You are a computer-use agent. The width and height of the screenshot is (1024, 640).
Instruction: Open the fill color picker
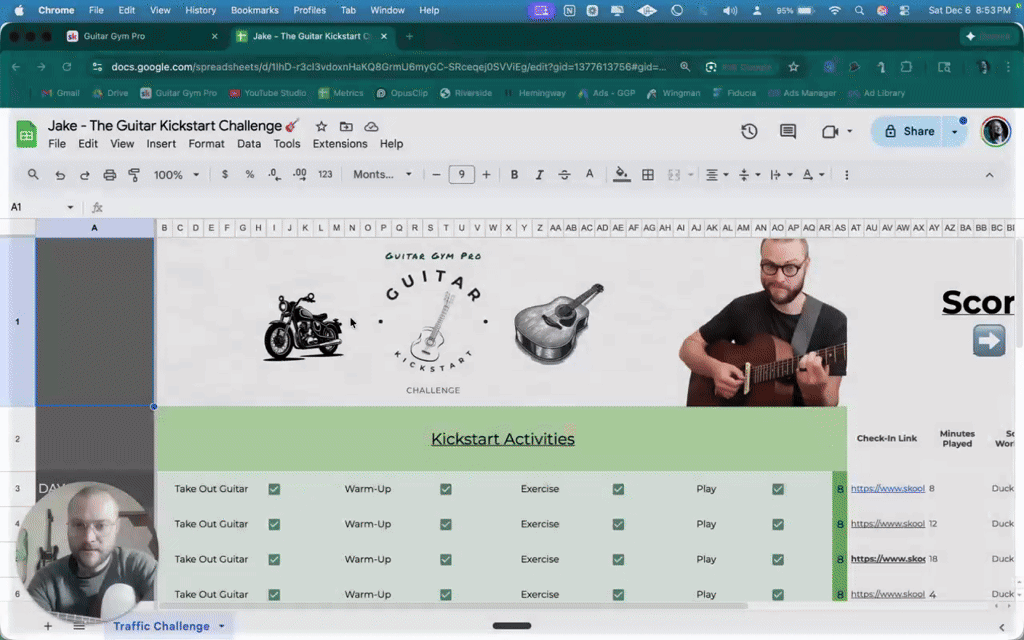click(x=622, y=174)
